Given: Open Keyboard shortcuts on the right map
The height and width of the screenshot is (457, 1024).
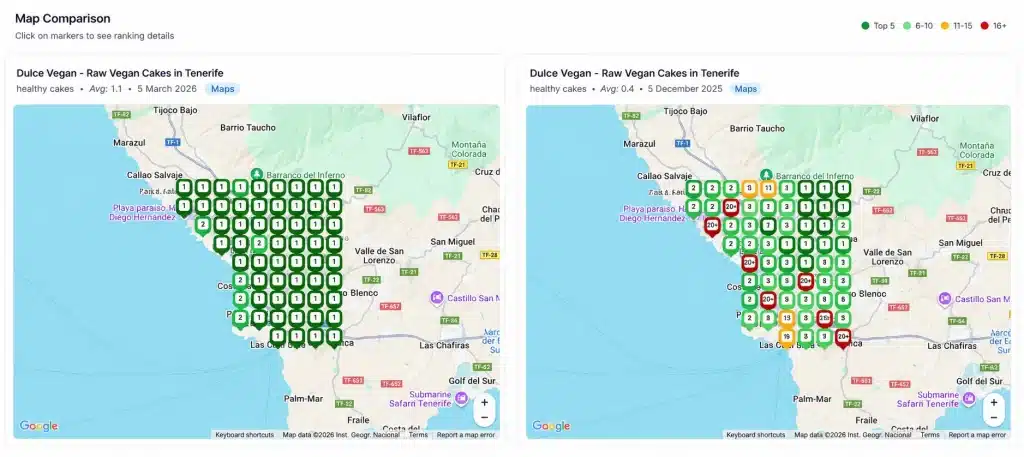Looking at the screenshot, I should [756, 435].
